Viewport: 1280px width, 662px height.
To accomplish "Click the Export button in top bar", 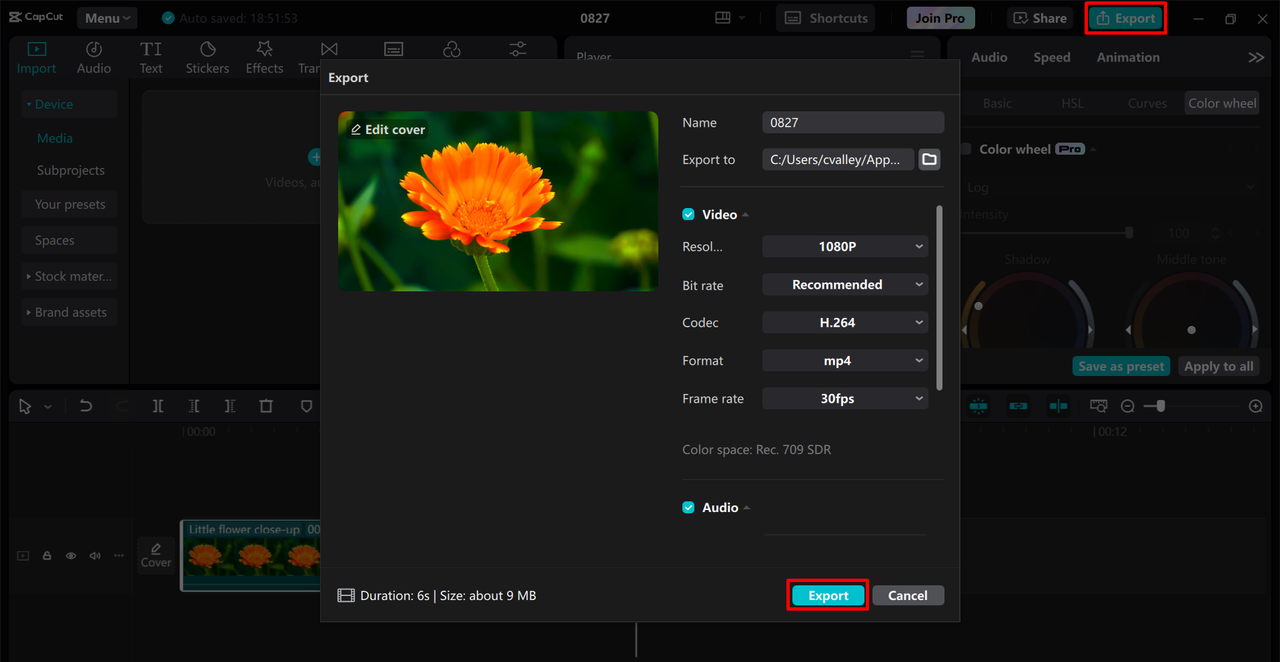I will 1126,18.
